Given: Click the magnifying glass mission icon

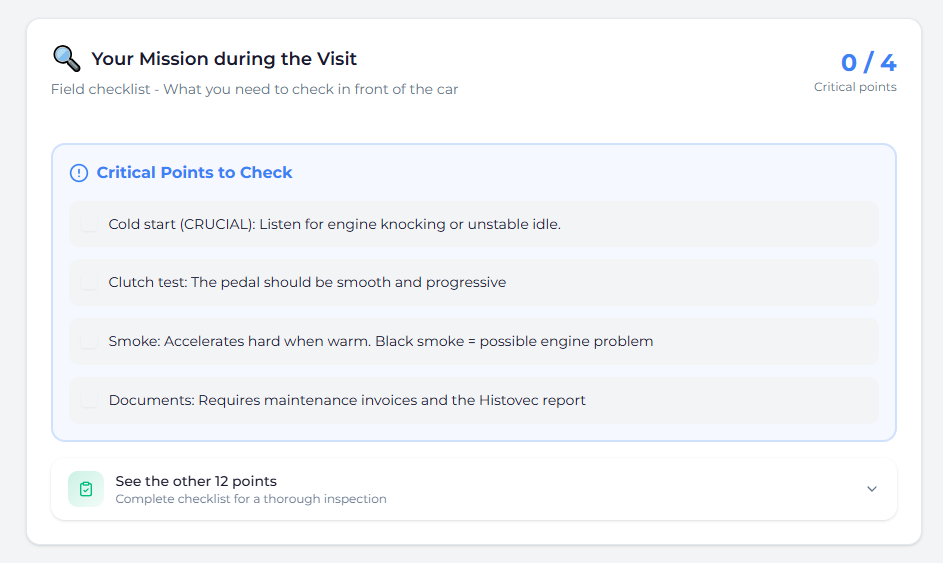Looking at the screenshot, I should tap(66, 58).
